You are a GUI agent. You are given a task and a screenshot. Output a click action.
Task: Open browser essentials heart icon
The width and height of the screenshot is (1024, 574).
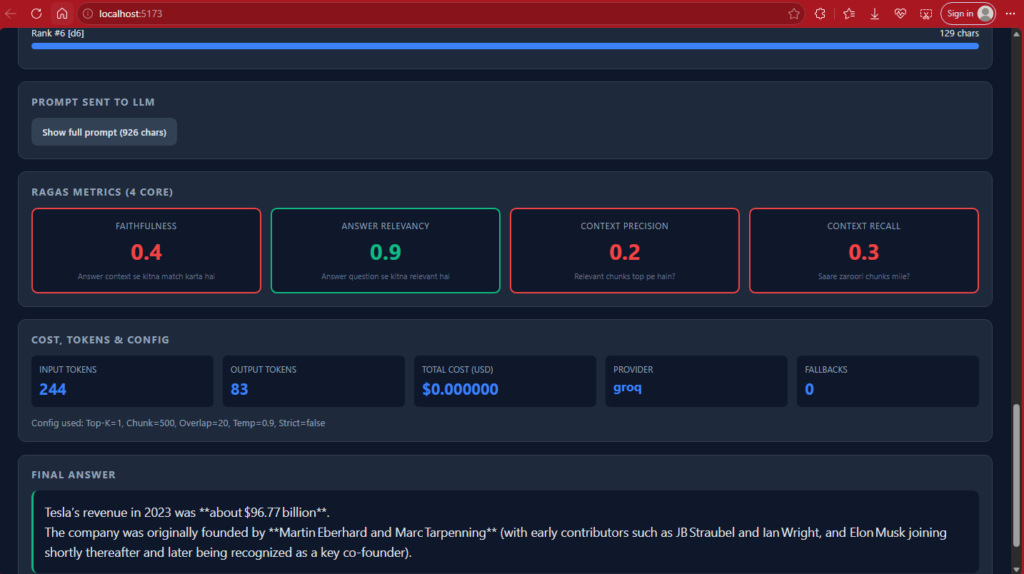click(x=900, y=14)
